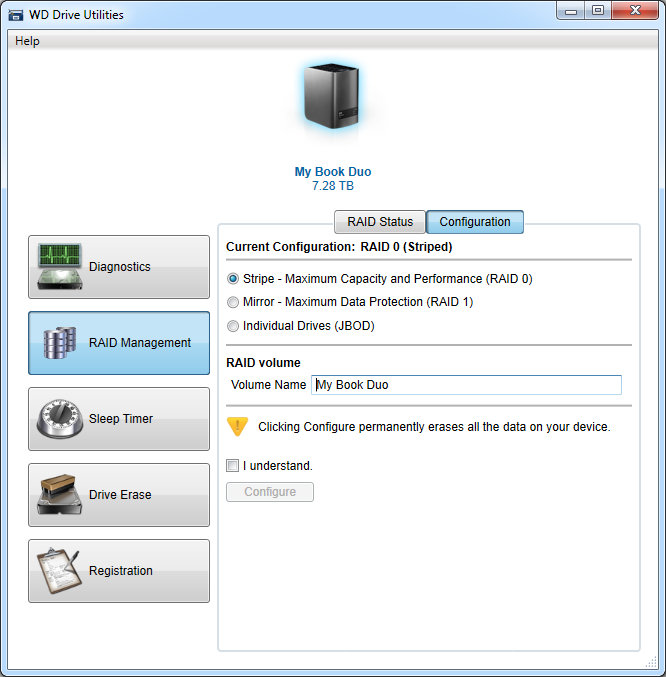The width and height of the screenshot is (666, 677).
Task: Close the WD Drive Utilities window
Action: [635, 11]
